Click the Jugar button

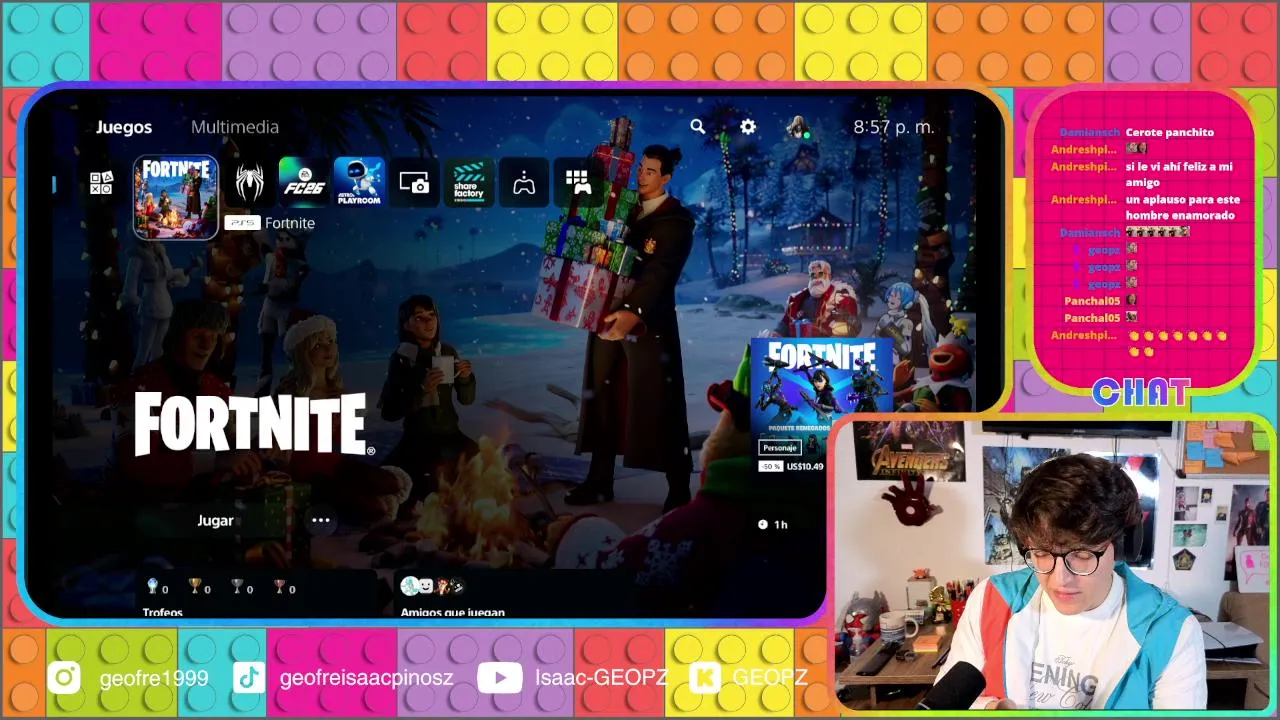[x=215, y=520]
